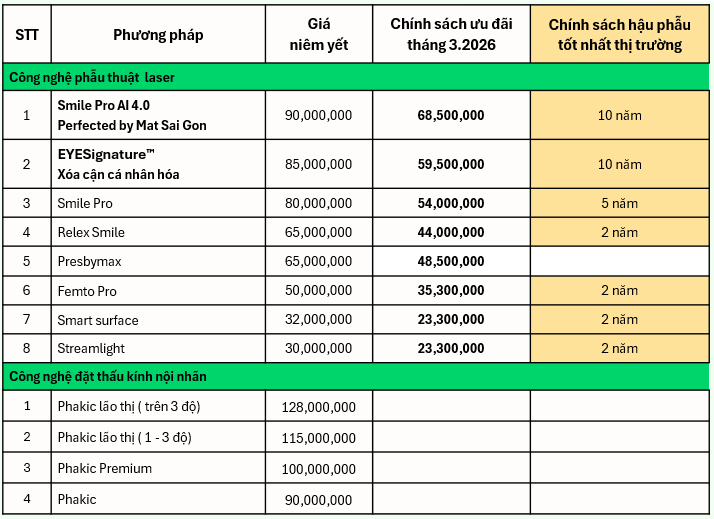Select the 59,500,000 promotional price cell
The width and height of the screenshot is (714, 519).
pos(450,164)
